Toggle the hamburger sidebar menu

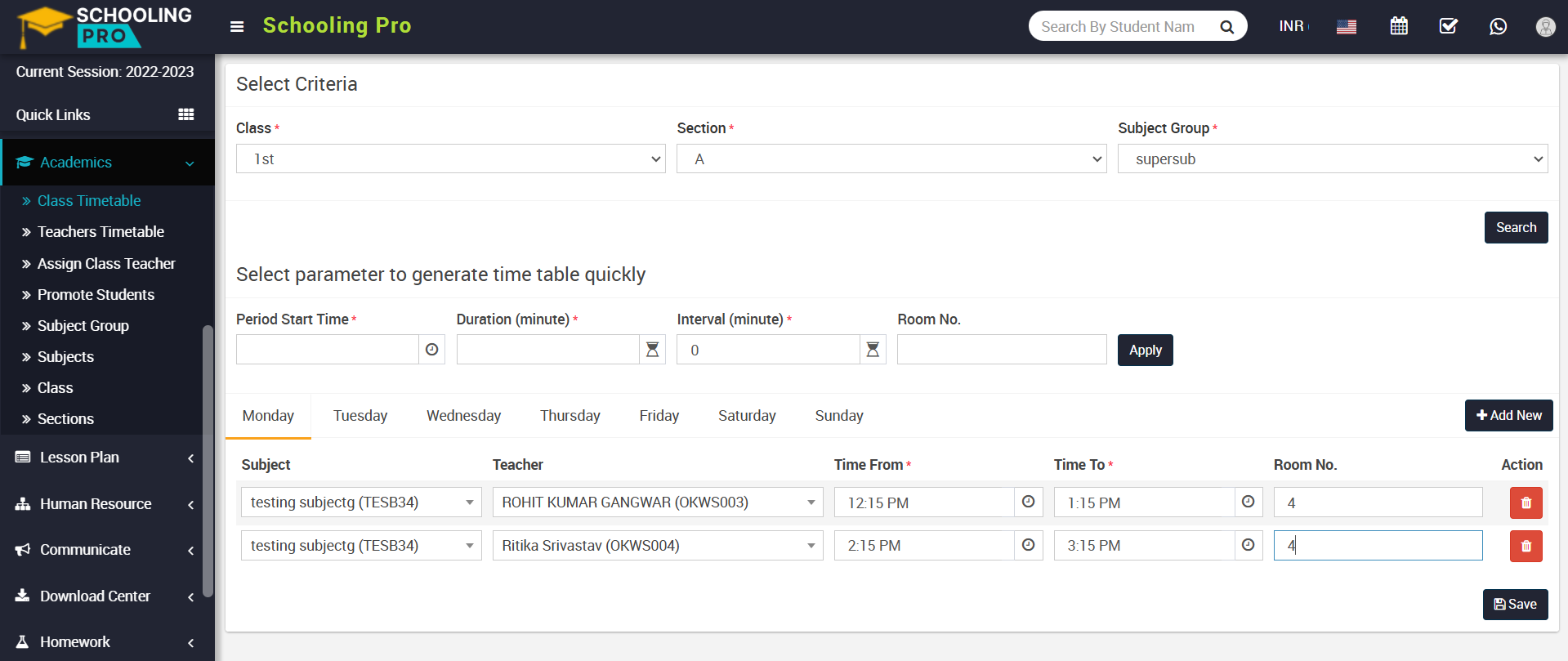[237, 26]
